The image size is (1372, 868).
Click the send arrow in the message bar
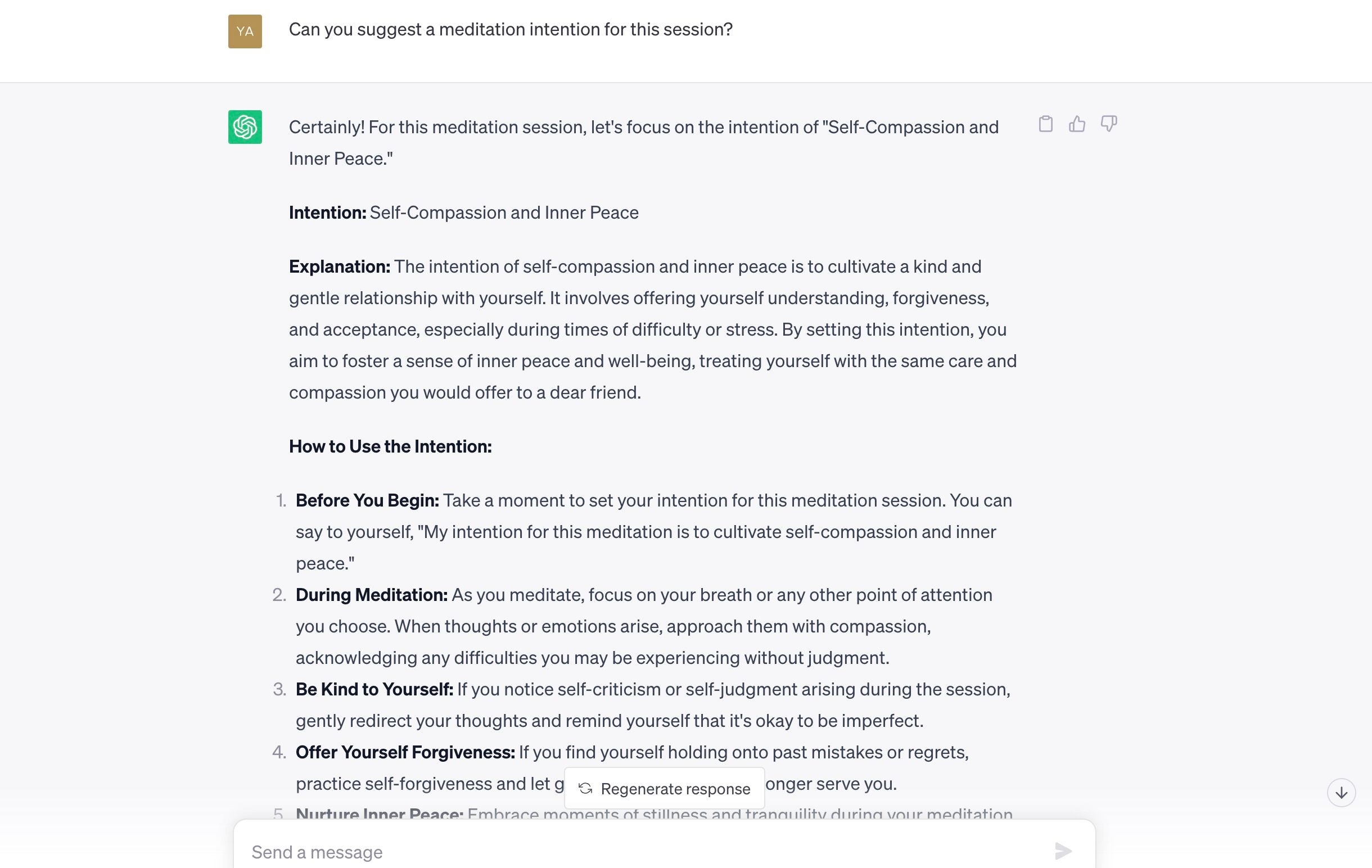pos(1063,851)
